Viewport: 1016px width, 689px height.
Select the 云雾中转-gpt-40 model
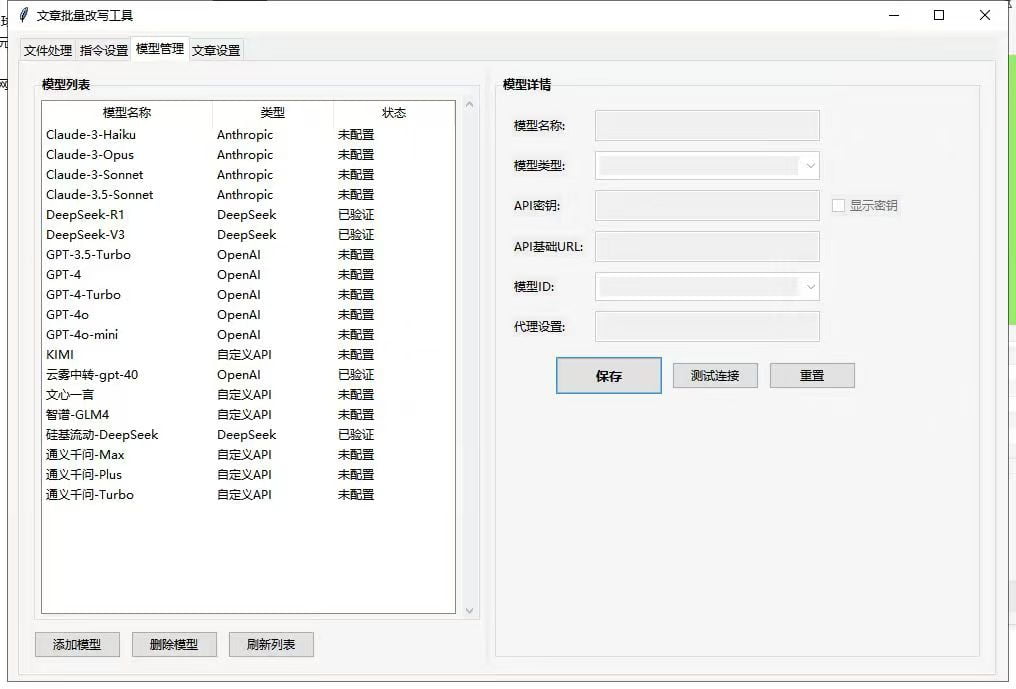248,375
